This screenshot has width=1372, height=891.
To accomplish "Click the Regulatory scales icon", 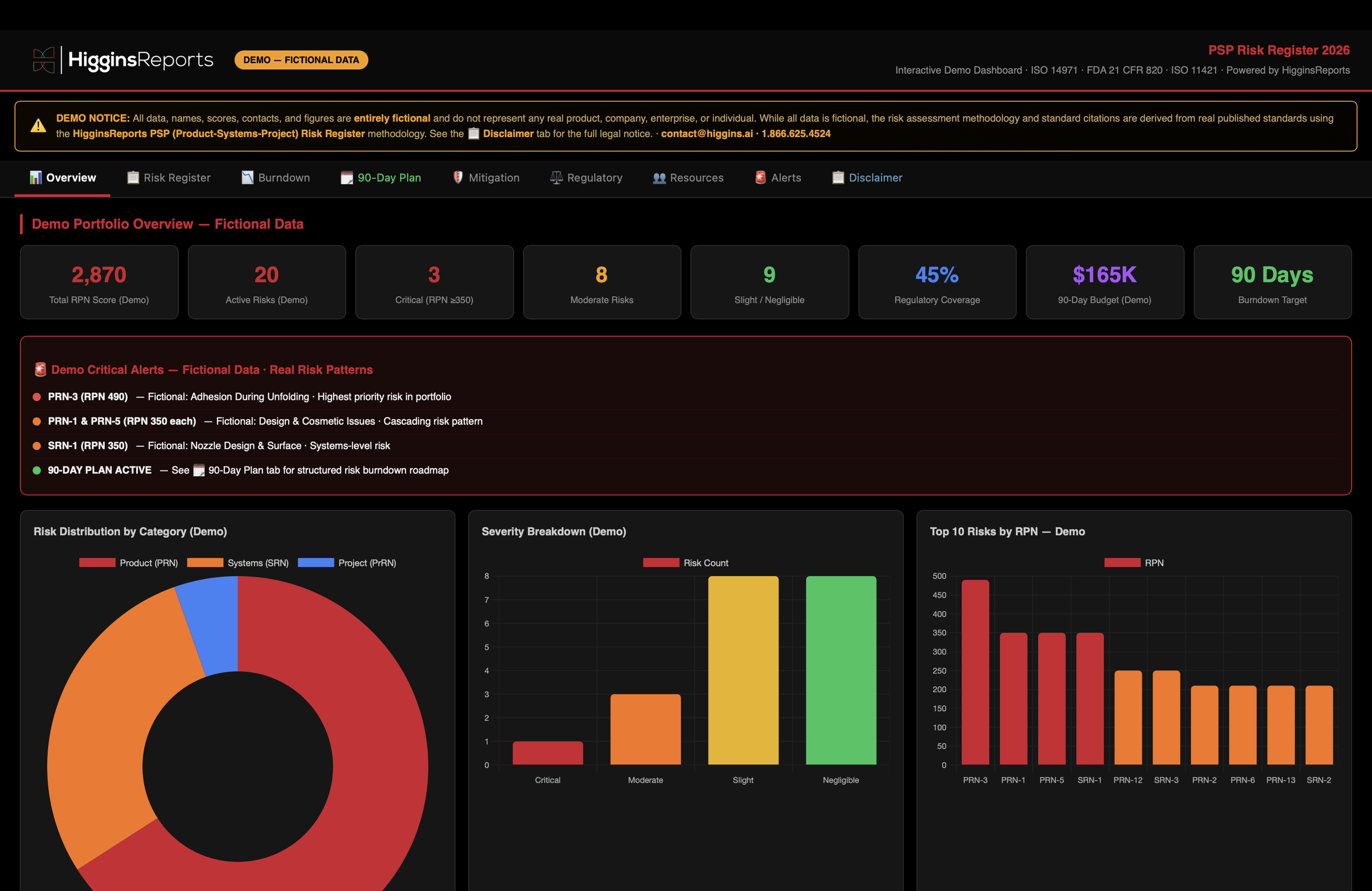I will click(556, 178).
